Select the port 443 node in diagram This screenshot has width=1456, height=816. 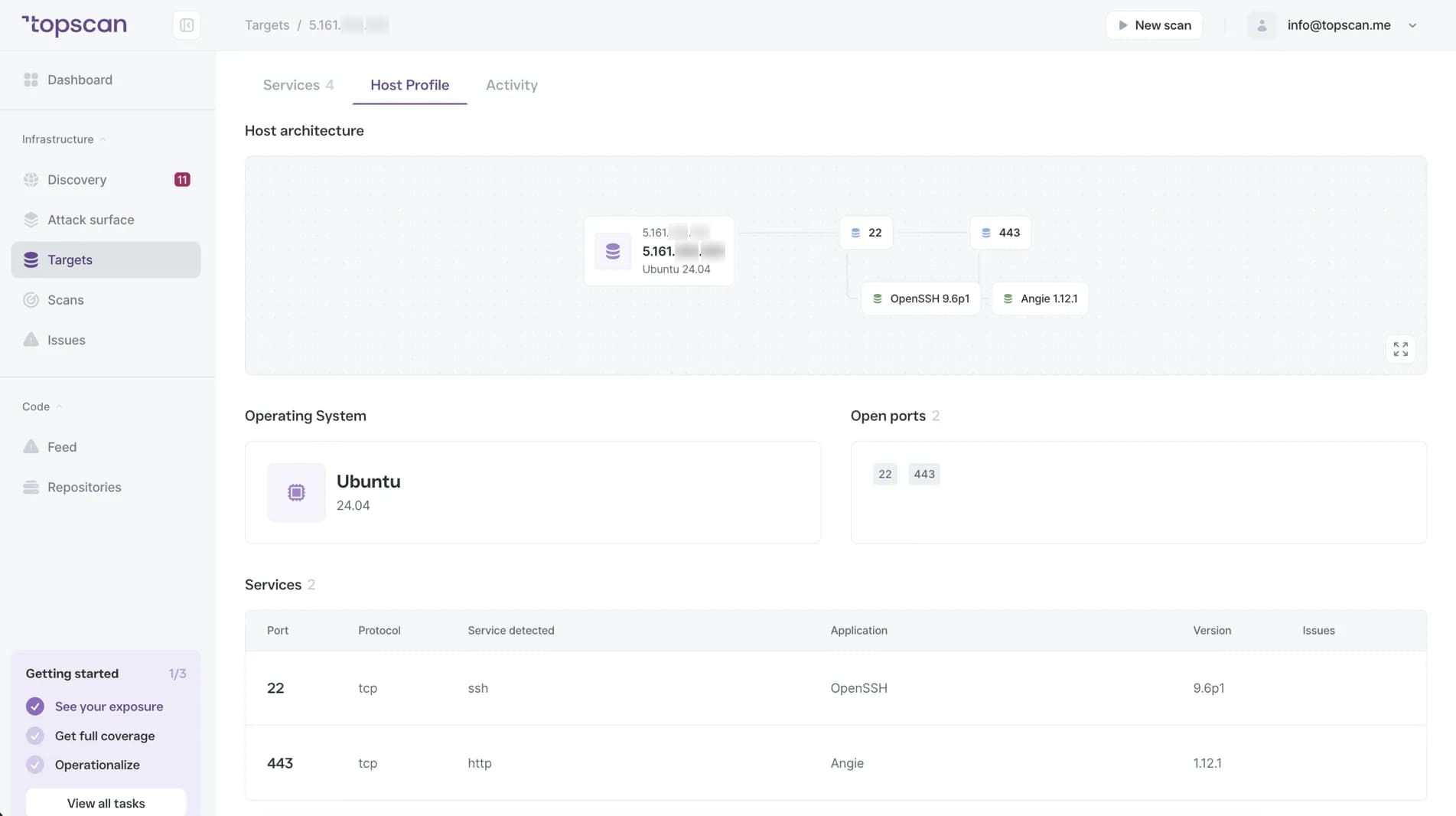[1001, 233]
